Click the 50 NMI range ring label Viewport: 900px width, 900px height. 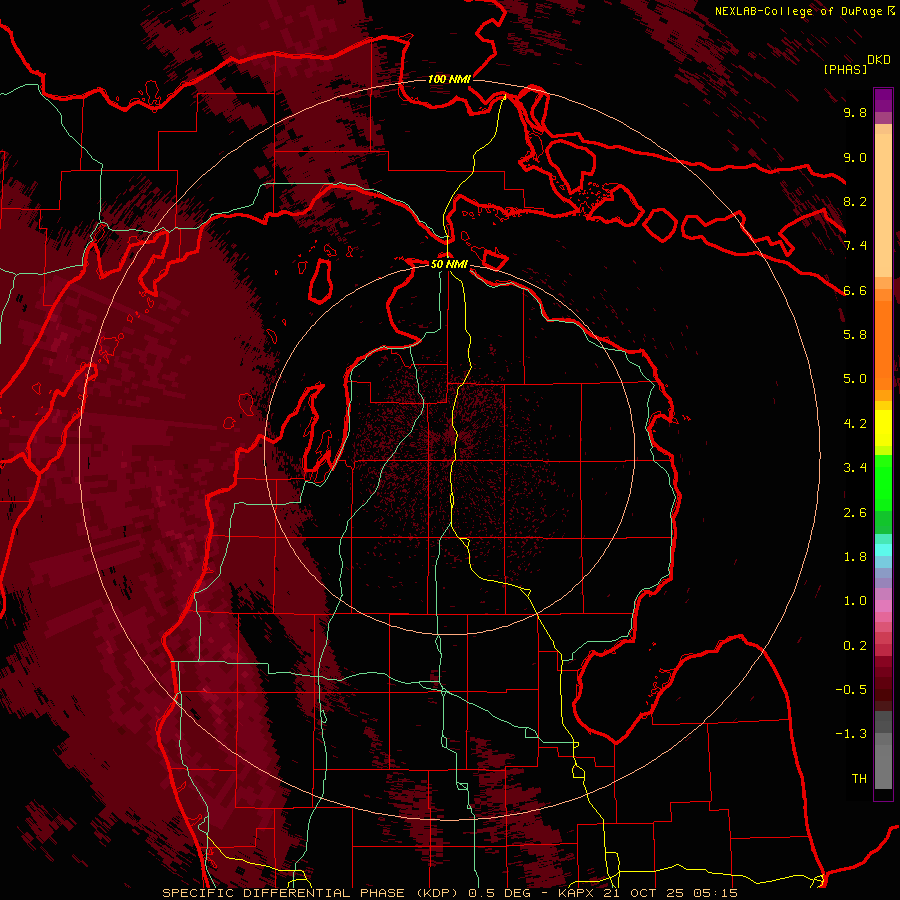click(x=449, y=264)
